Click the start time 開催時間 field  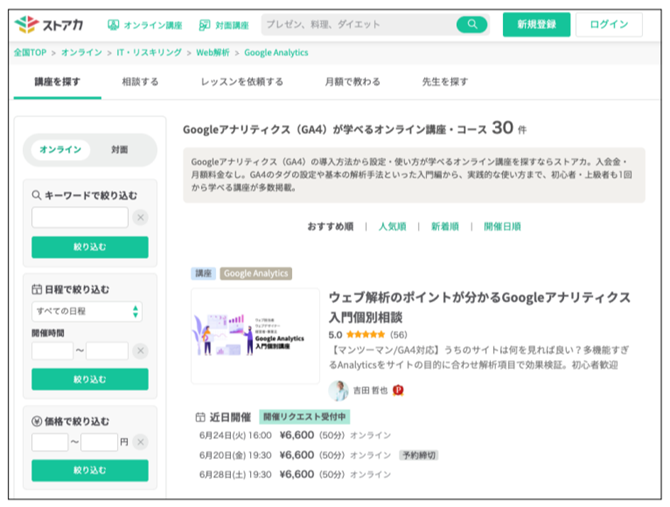(x=52, y=351)
